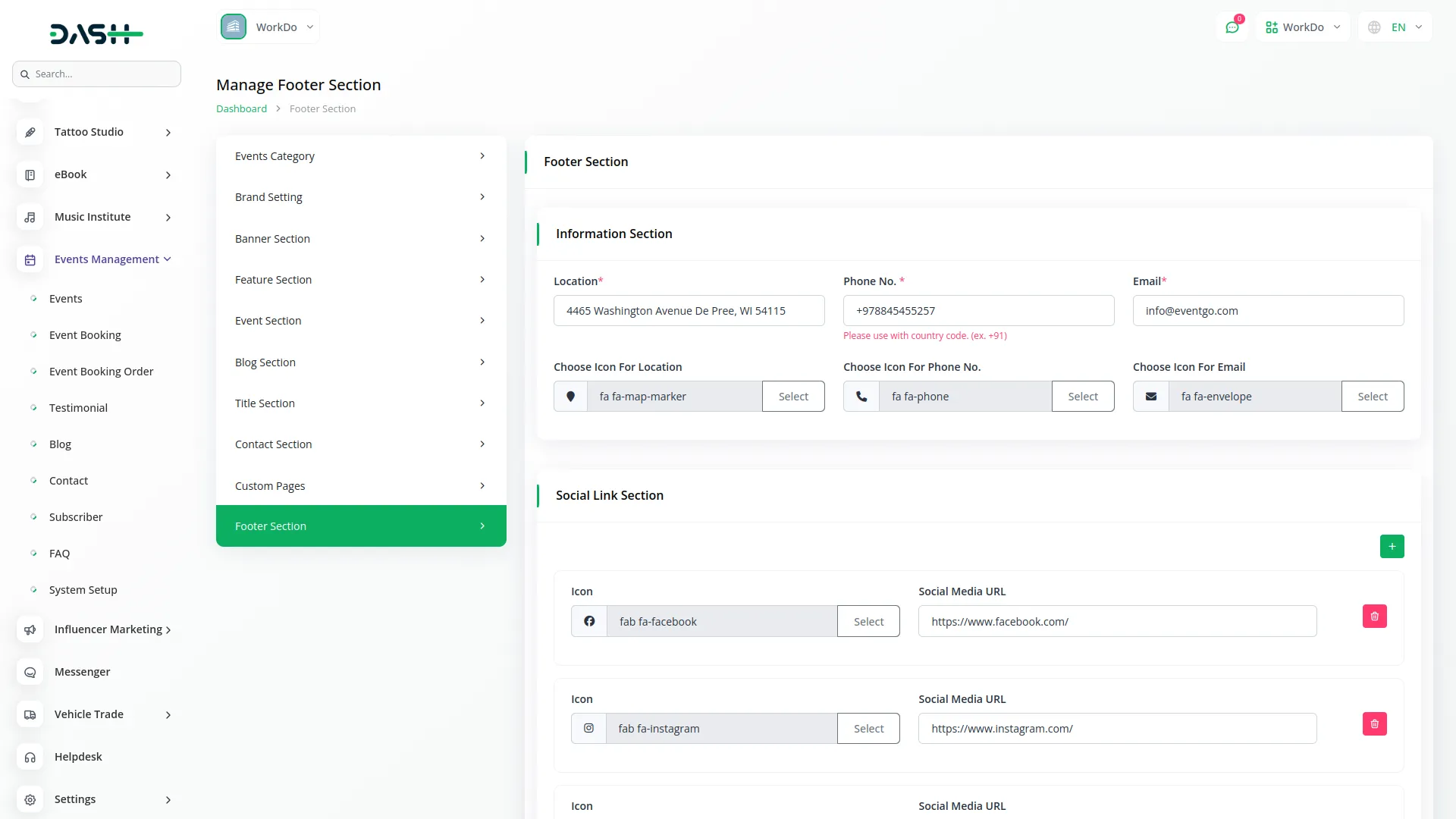Click the Tattoo Studio sidebar icon
The image size is (1456, 819).
(x=30, y=132)
